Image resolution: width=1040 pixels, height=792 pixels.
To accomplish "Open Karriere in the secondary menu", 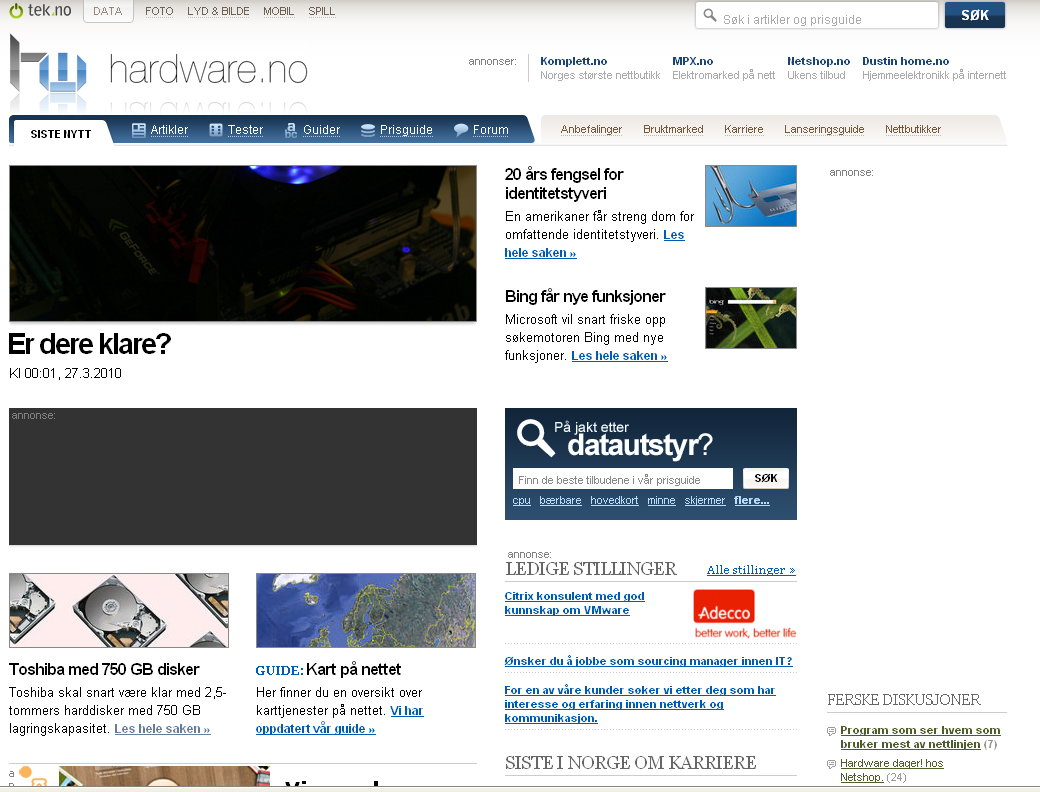I will coord(744,129).
